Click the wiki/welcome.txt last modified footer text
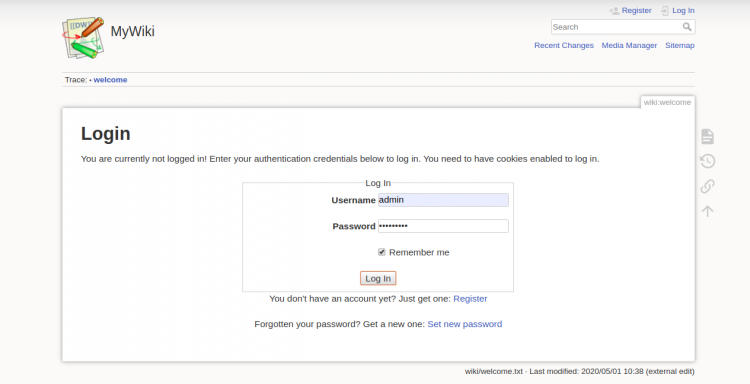 click(x=580, y=372)
